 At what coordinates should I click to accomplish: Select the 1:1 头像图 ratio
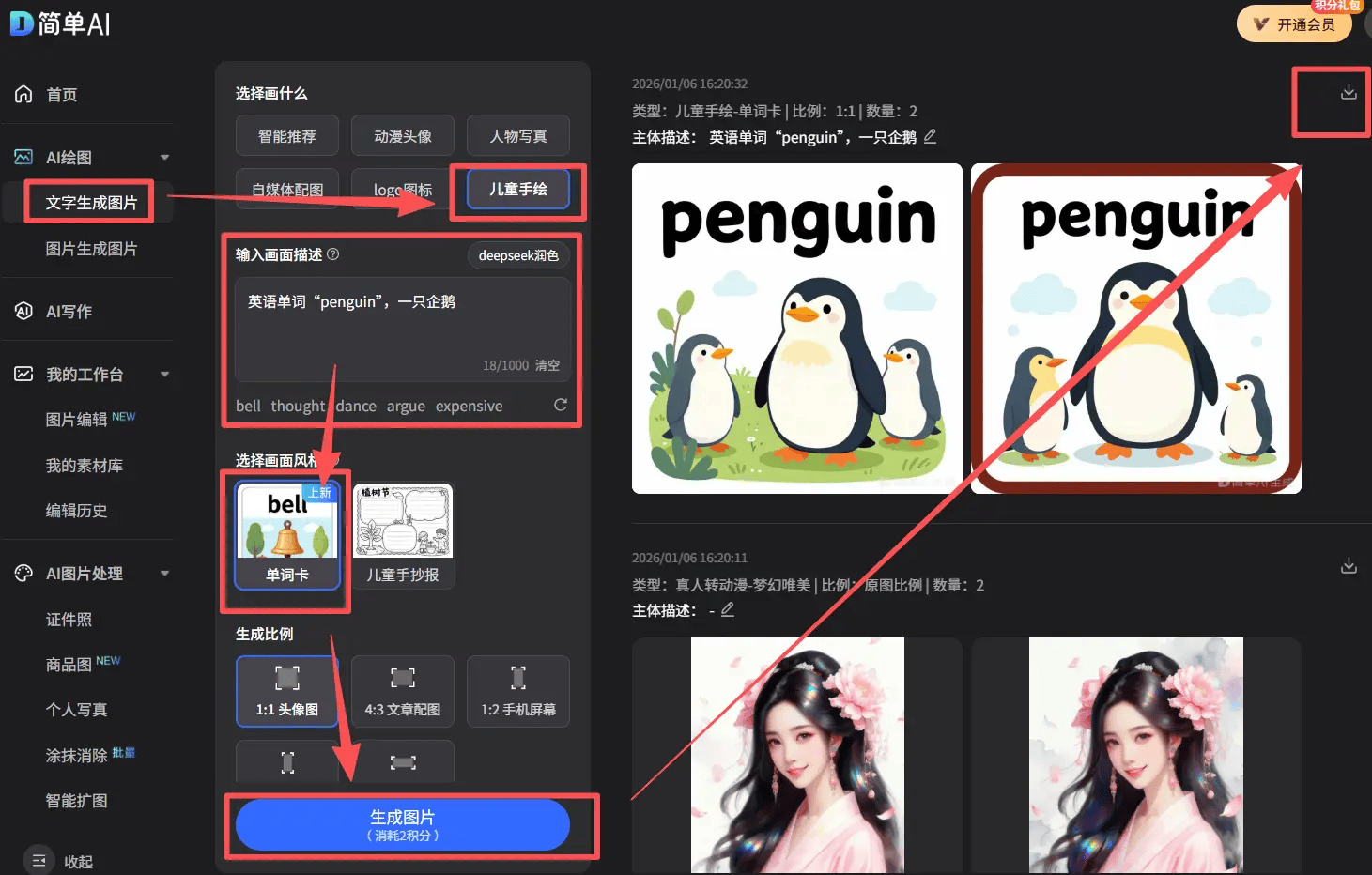point(287,691)
